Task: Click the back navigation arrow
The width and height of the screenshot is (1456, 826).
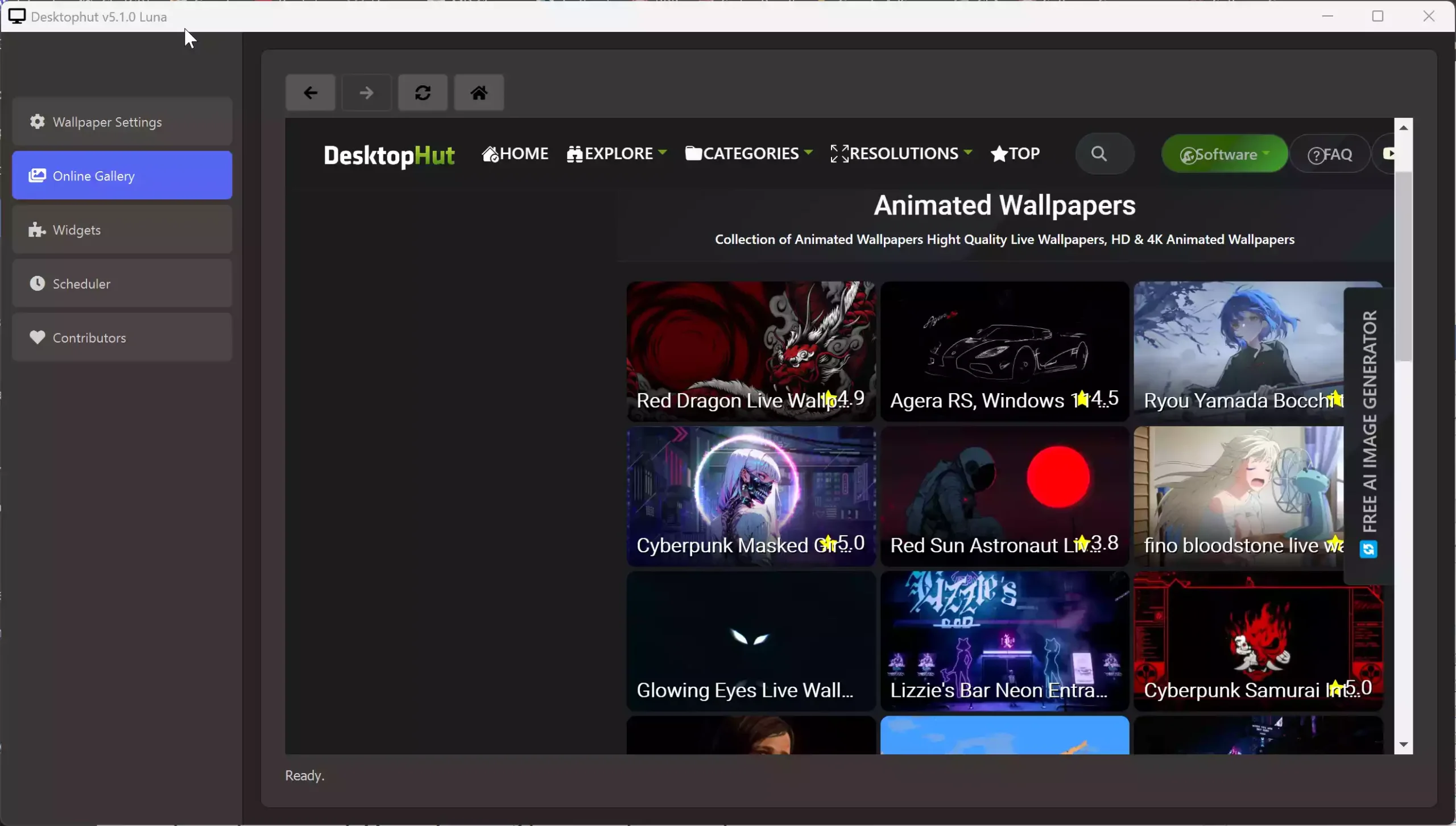Action: pyautogui.click(x=311, y=93)
